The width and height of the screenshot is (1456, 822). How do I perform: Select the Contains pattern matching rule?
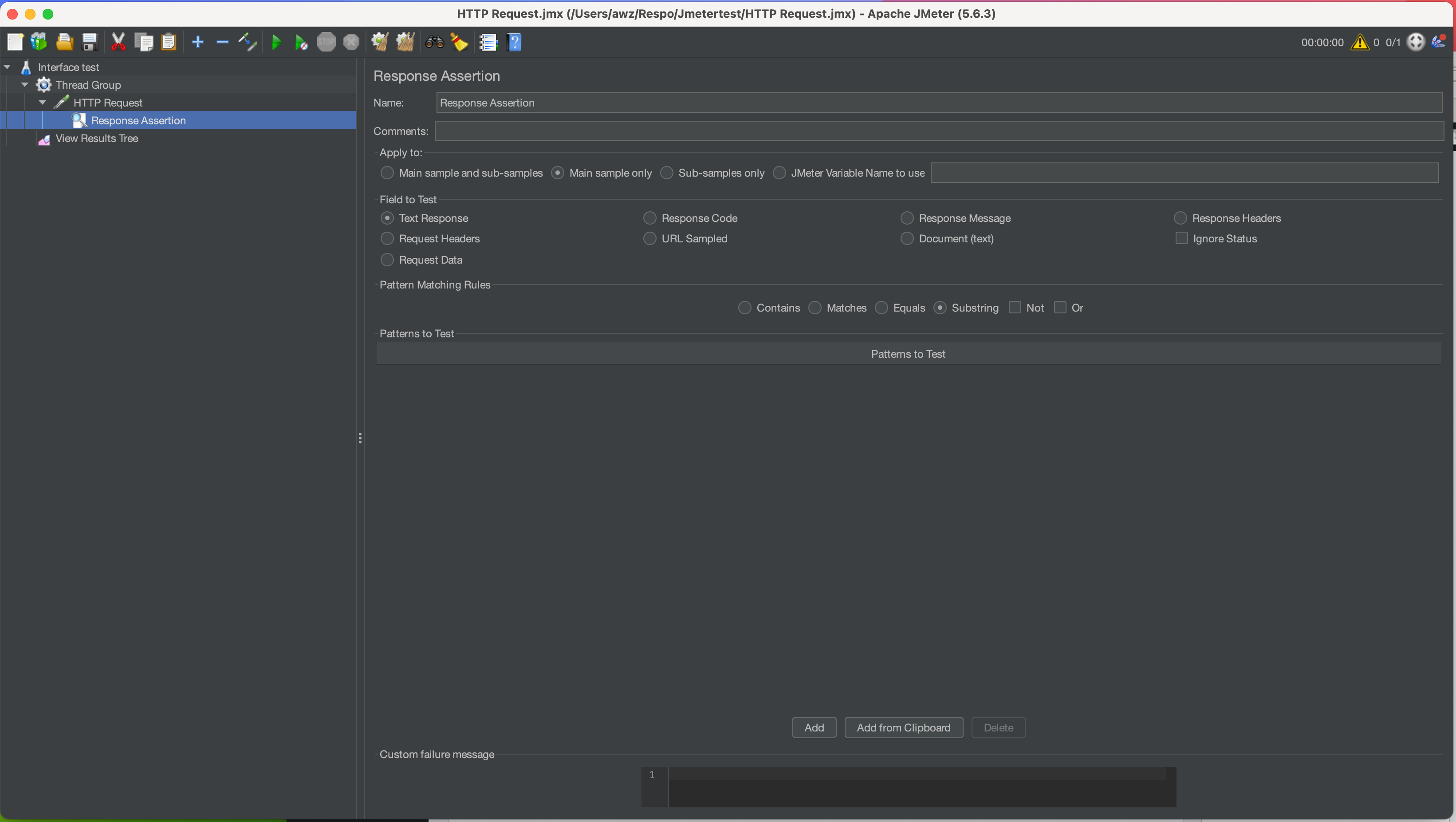point(745,308)
